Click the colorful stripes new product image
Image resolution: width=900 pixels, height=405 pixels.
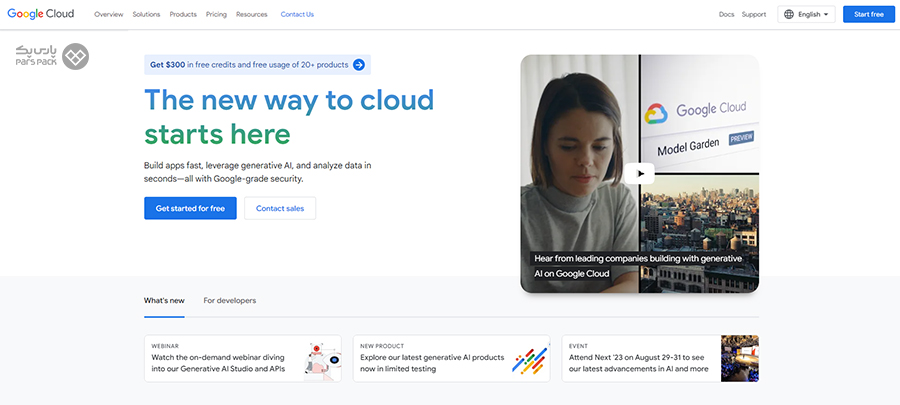(x=529, y=361)
